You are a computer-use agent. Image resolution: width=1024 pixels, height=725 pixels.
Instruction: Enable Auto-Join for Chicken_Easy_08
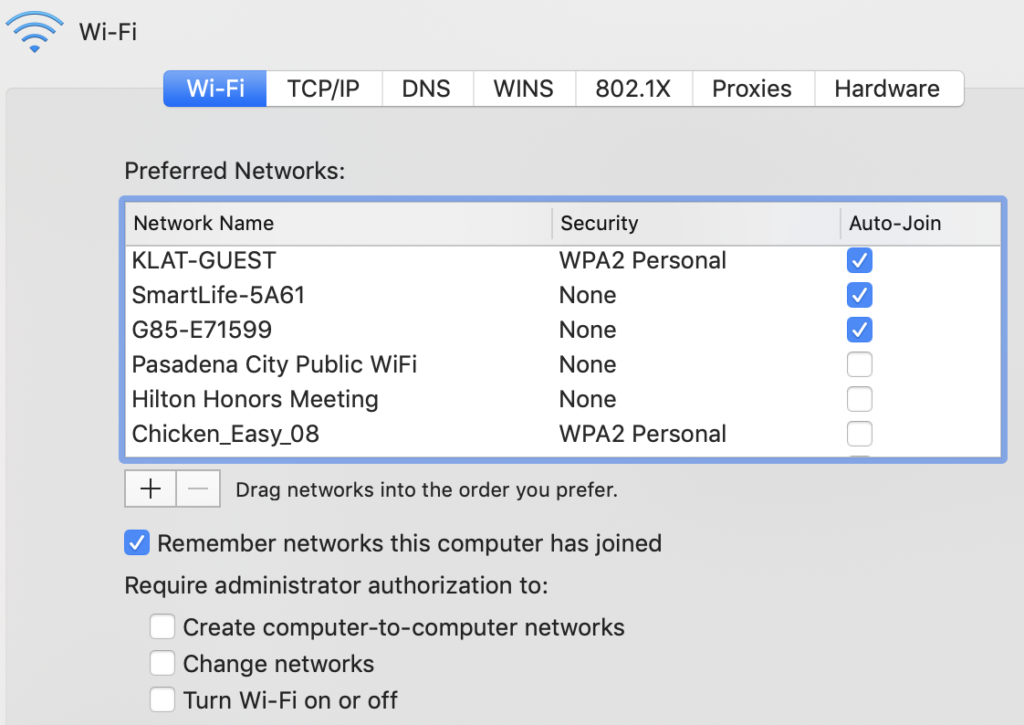[859, 433]
